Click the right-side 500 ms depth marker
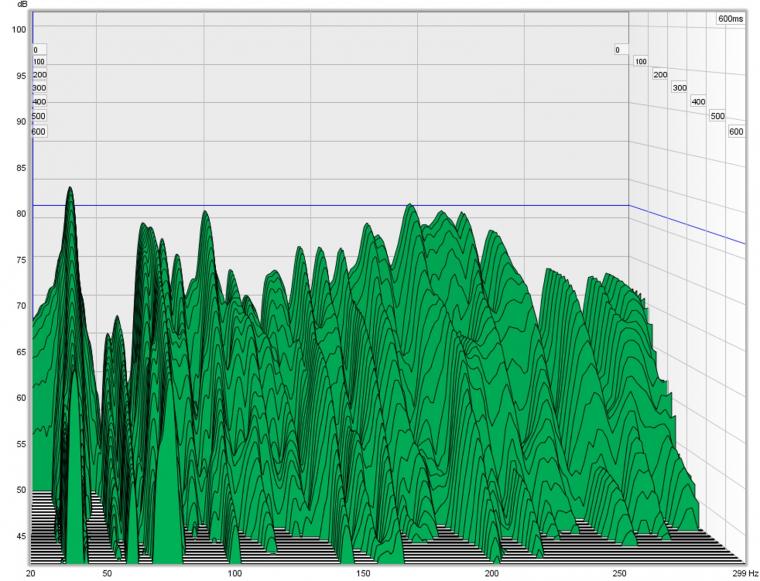The image size is (760, 581). pyautogui.click(x=717, y=116)
